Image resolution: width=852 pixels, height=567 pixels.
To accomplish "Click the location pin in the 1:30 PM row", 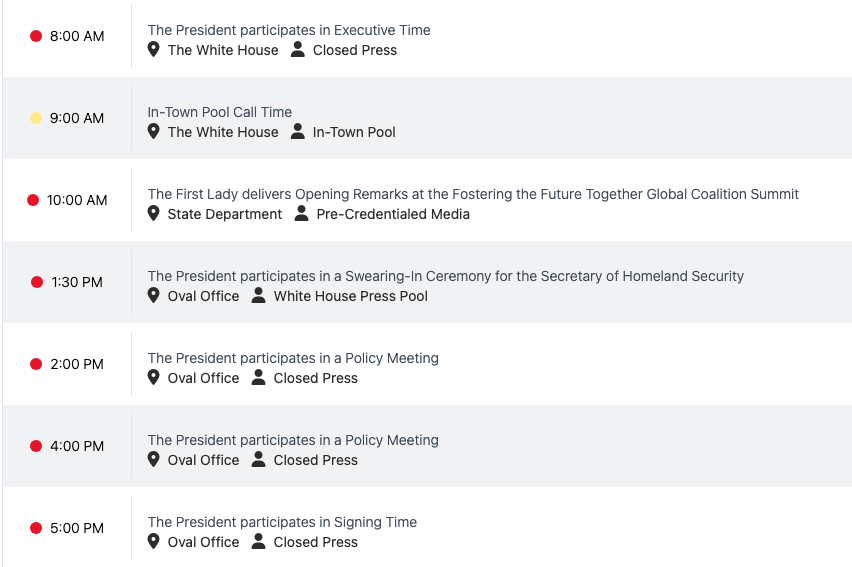I will point(153,295).
